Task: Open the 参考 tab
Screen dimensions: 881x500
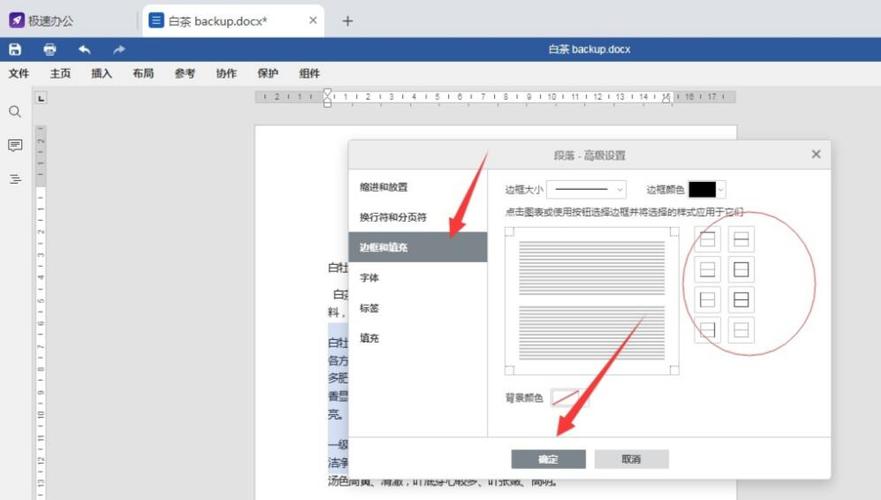Action: point(185,73)
